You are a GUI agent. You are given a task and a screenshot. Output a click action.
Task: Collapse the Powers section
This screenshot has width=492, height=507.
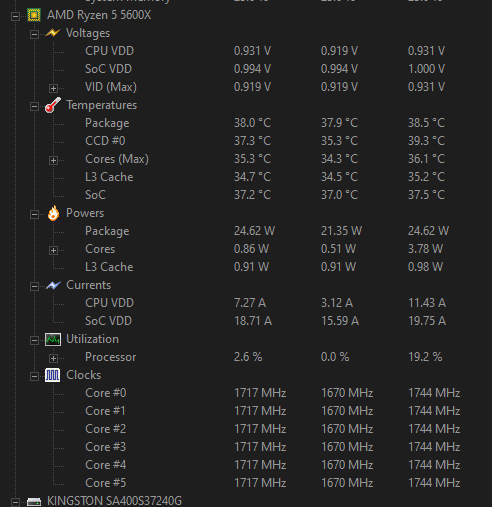coord(34,214)
